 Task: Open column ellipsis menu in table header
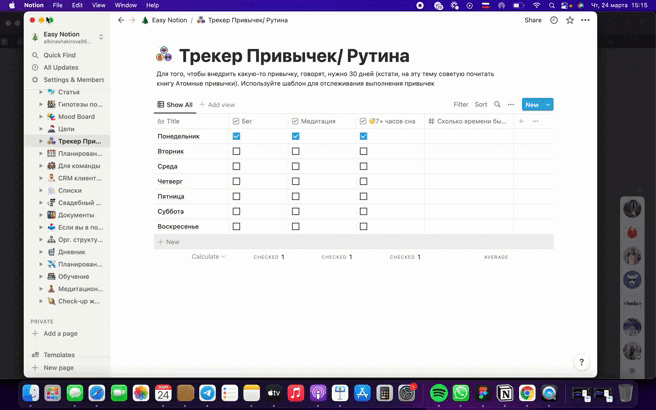[x=536, y=121]
